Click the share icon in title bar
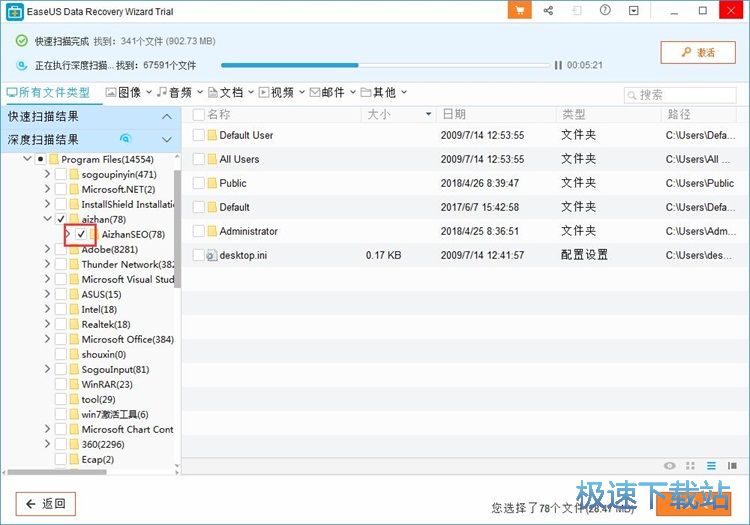The height and width of the screenshot is (525, 750). [x=548, y=11]
